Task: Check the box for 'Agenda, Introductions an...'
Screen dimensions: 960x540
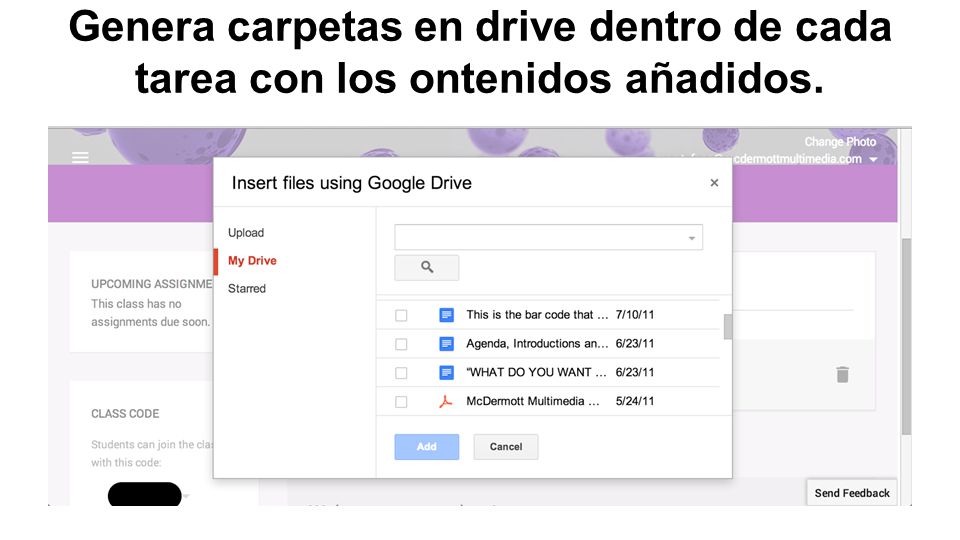Action: pos(401,344)
